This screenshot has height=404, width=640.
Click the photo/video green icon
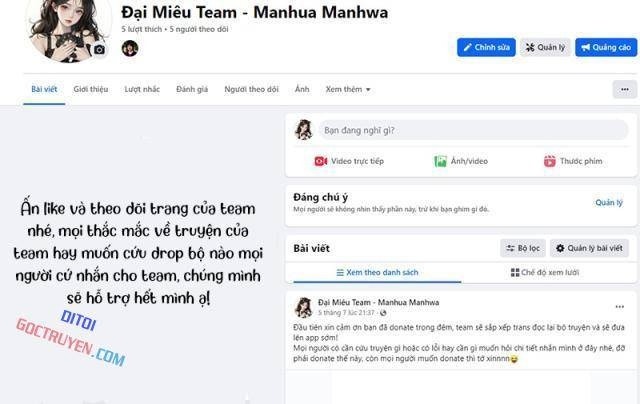point(440,161)
